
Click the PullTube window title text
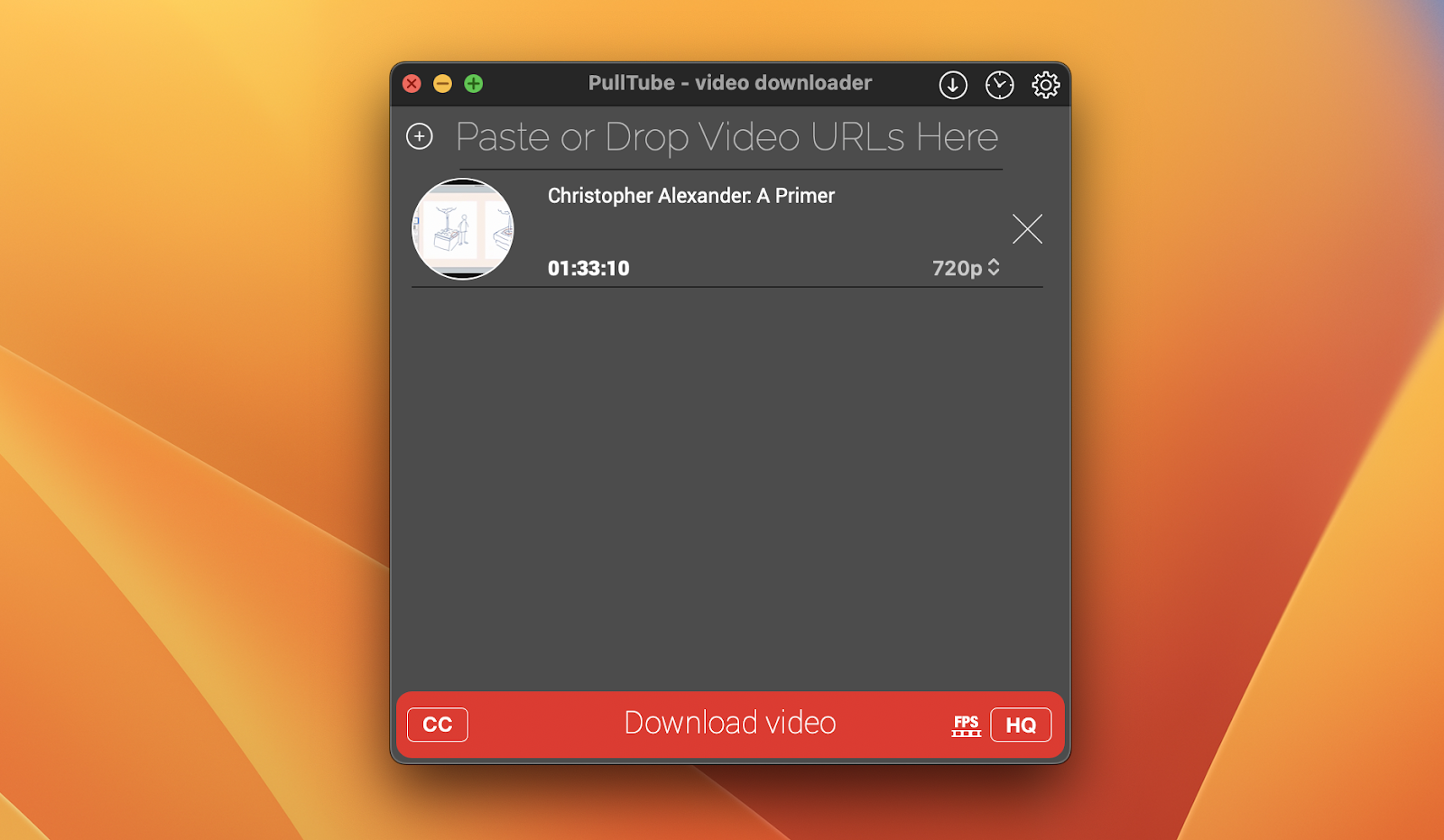729,83
